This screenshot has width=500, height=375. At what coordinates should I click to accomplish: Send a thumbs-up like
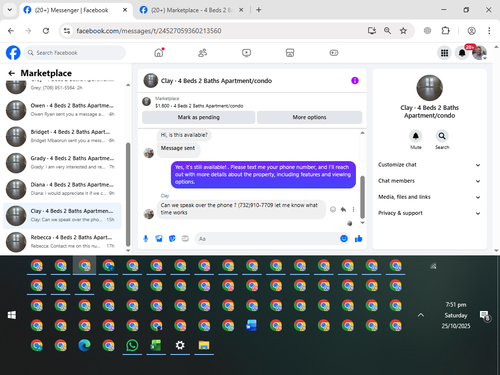point(359,239)
